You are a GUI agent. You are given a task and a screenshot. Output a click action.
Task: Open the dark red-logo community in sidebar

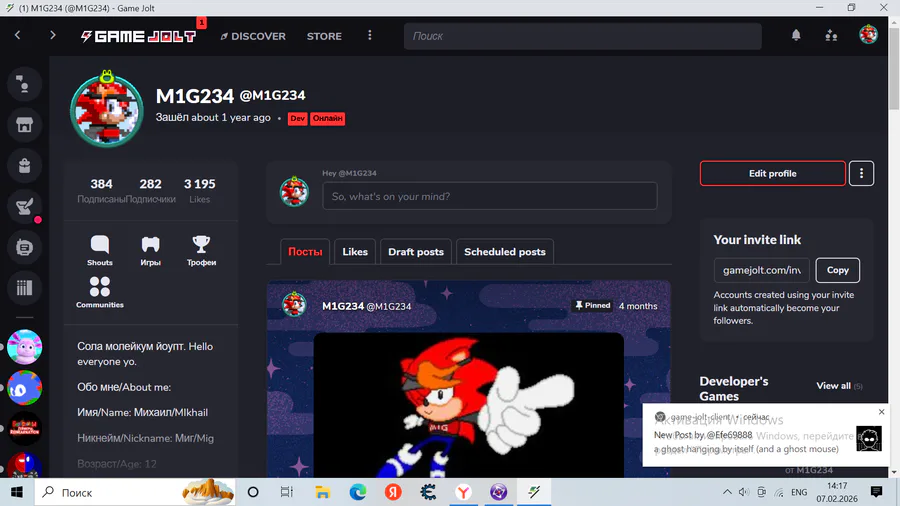pos(24,429)
